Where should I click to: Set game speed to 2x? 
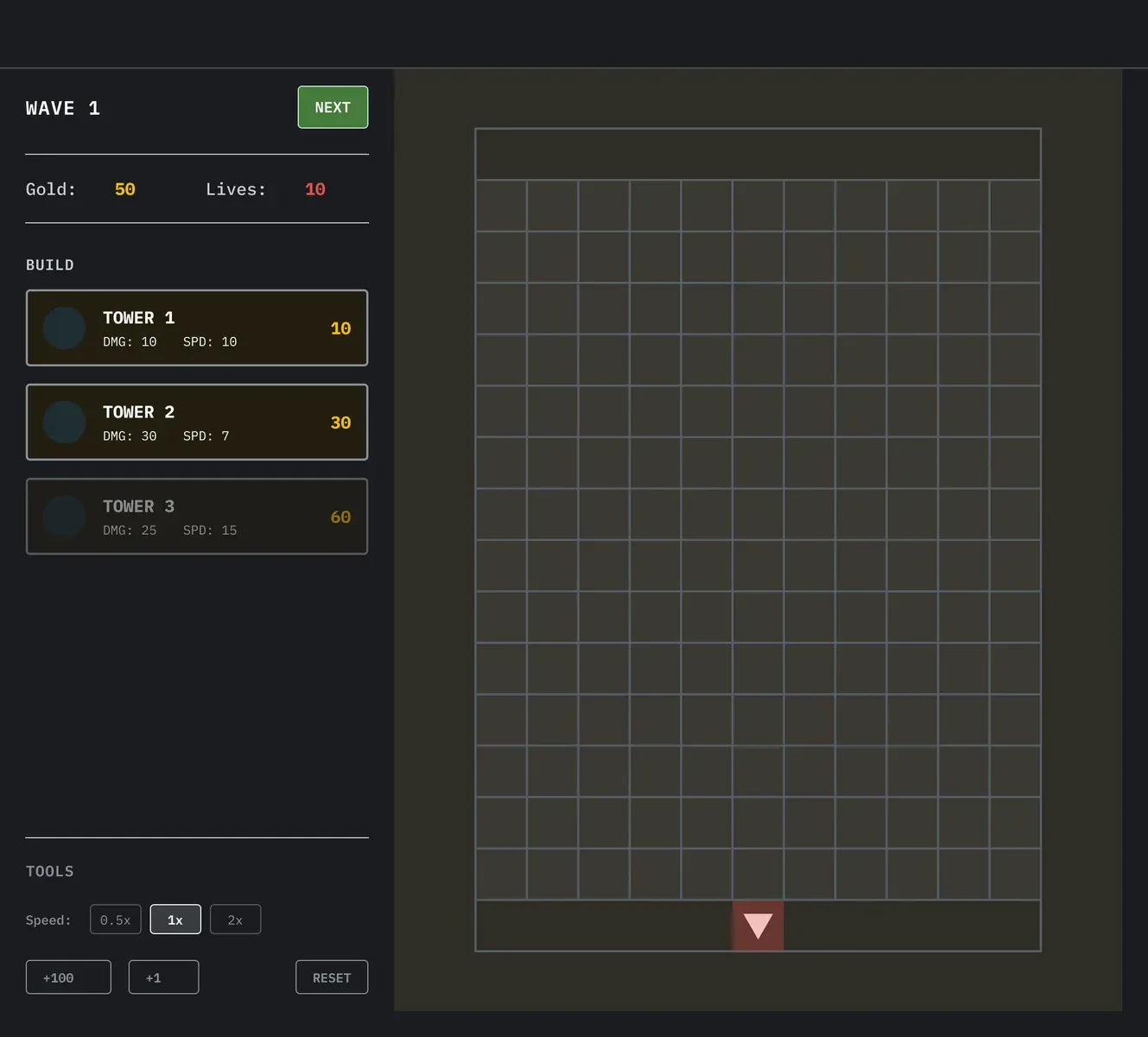click(x=235, y=919)
